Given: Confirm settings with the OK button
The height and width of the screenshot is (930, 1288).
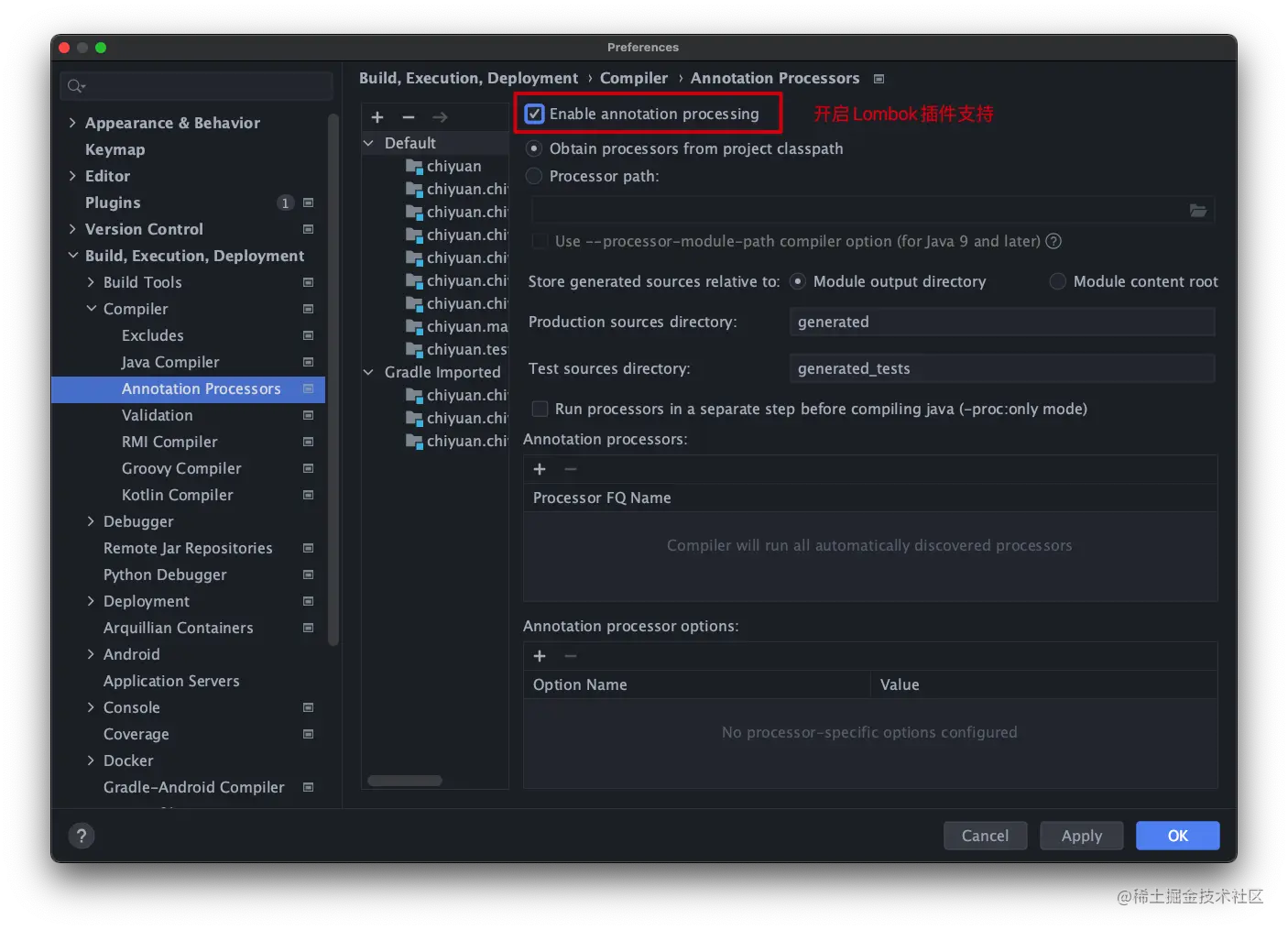Looking at the screenshot, I should click(1177, 836).
